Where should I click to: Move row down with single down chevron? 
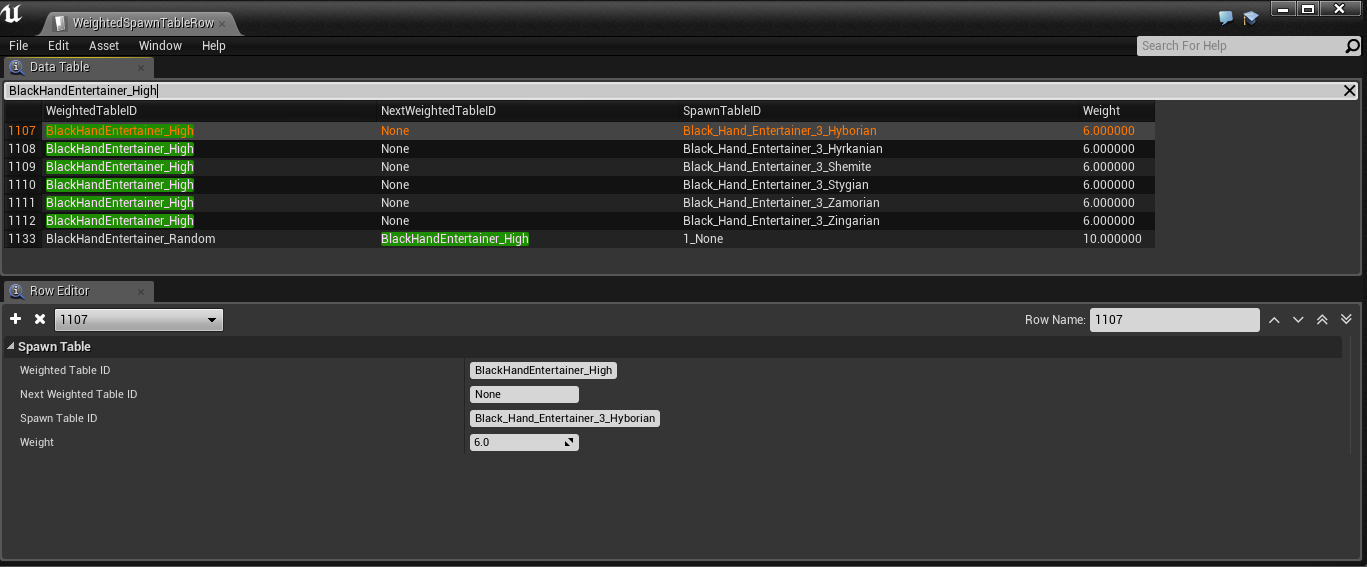1298,320
